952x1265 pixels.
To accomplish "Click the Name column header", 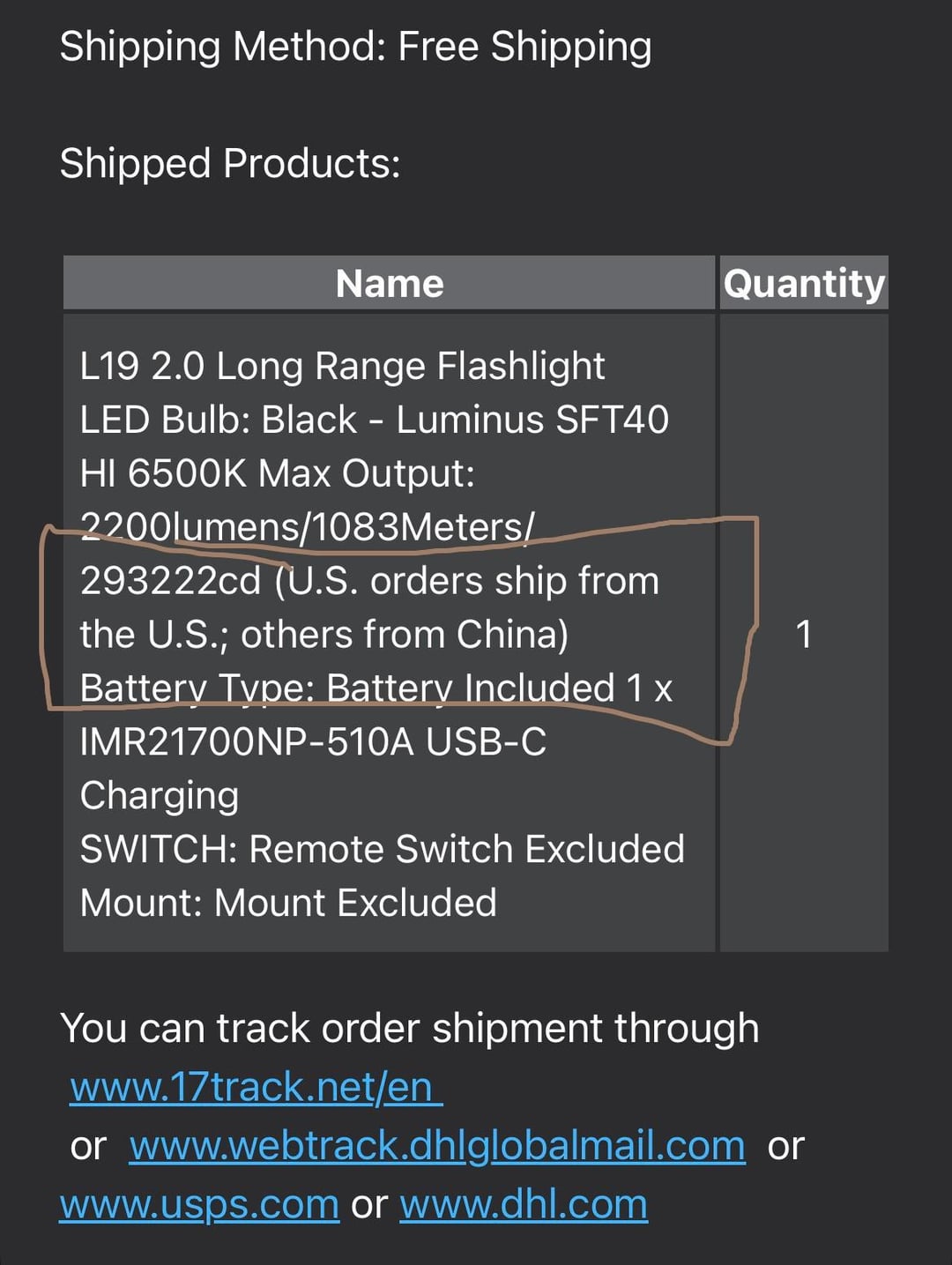I will [x=389, y=284].
